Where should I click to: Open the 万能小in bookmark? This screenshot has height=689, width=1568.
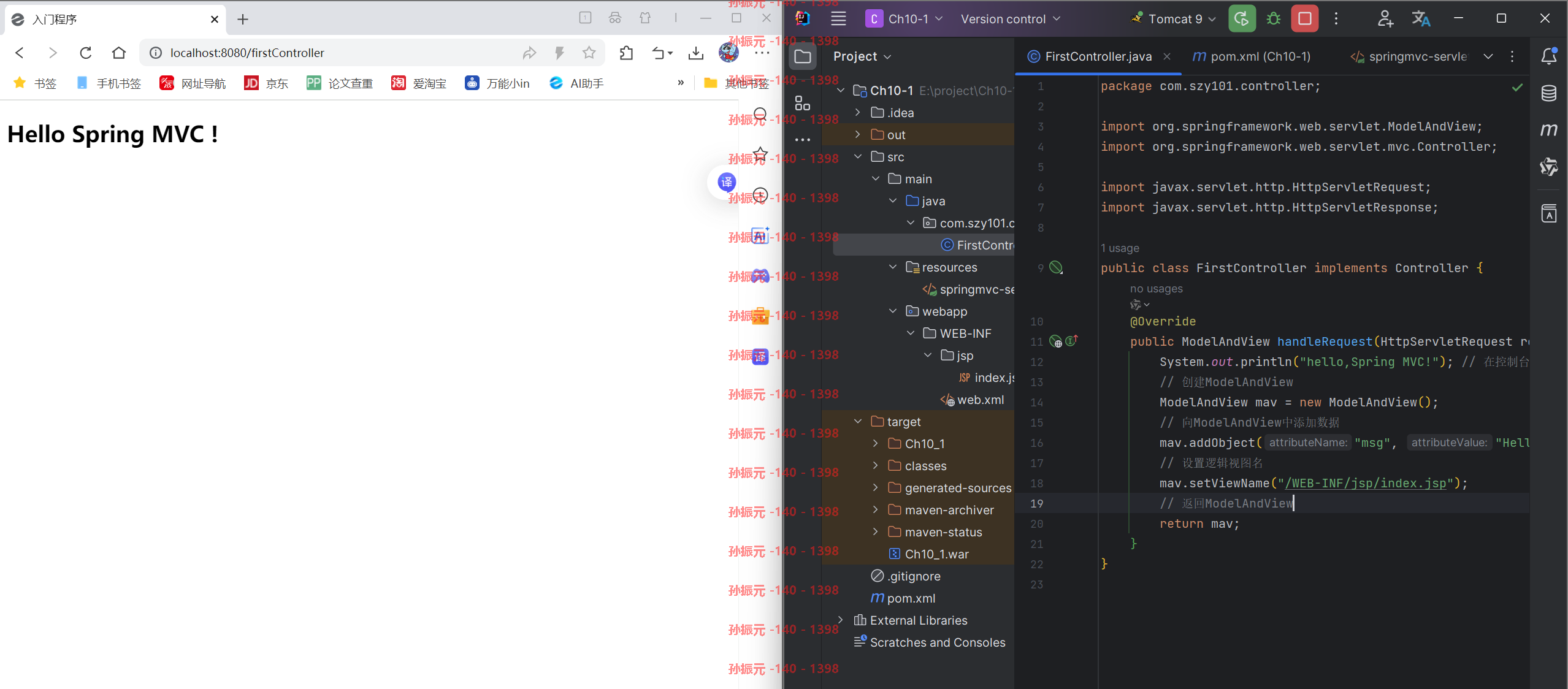click(x=497, y=83)
